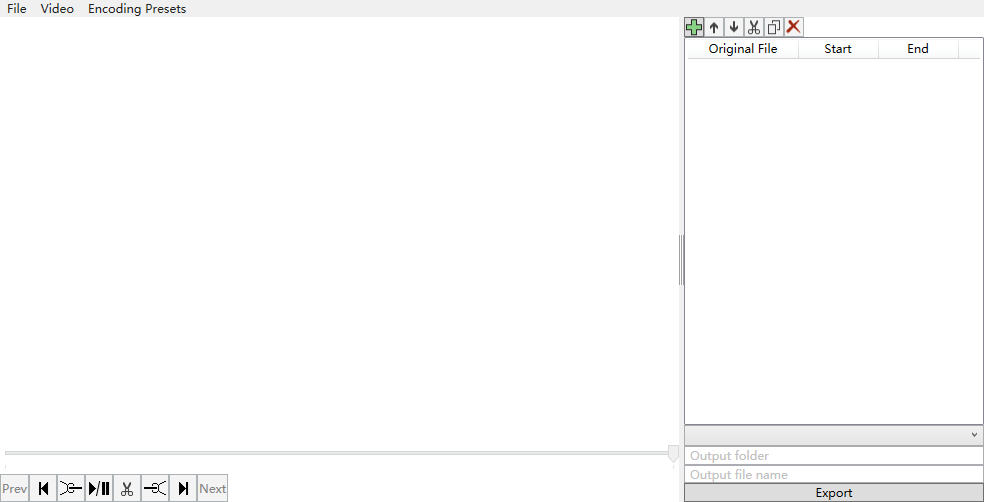Jump to segment start

pyautogui.click(x=43, y=488)
